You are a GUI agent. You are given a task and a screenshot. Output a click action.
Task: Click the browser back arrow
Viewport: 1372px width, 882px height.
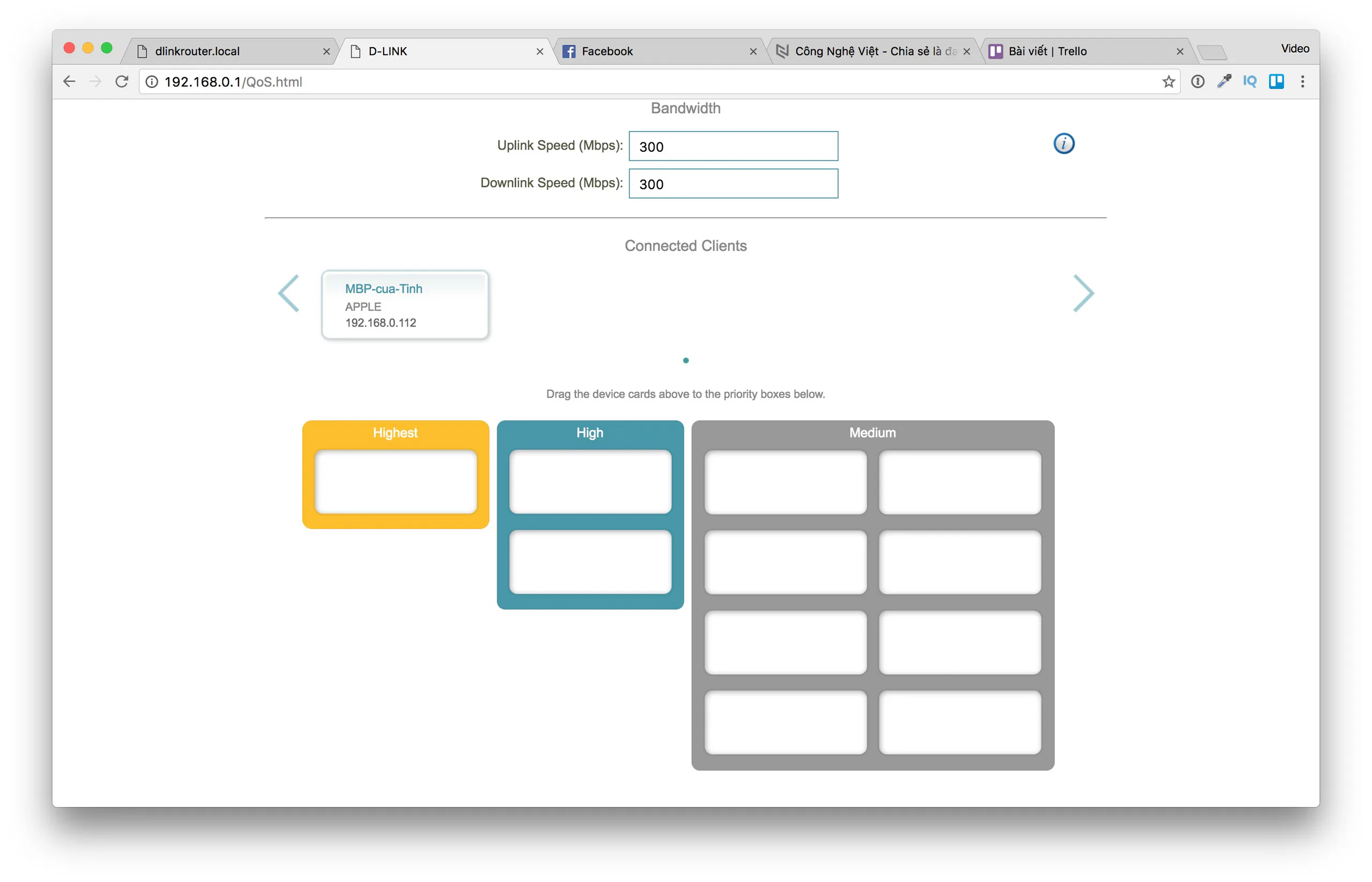pyautogui.click(x=69, y=82)
